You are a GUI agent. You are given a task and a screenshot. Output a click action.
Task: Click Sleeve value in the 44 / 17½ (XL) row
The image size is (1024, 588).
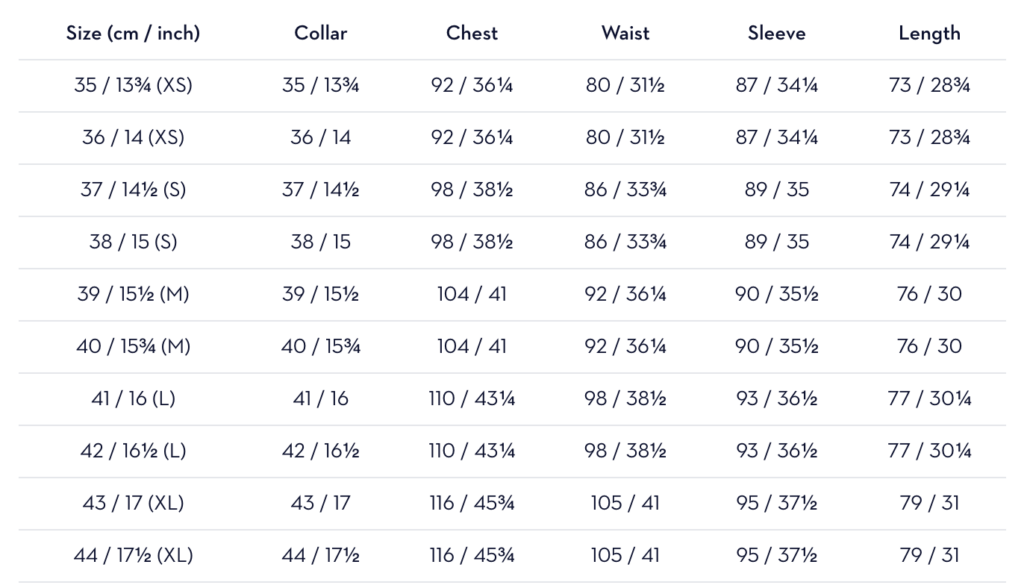click(x=777, y=555)
